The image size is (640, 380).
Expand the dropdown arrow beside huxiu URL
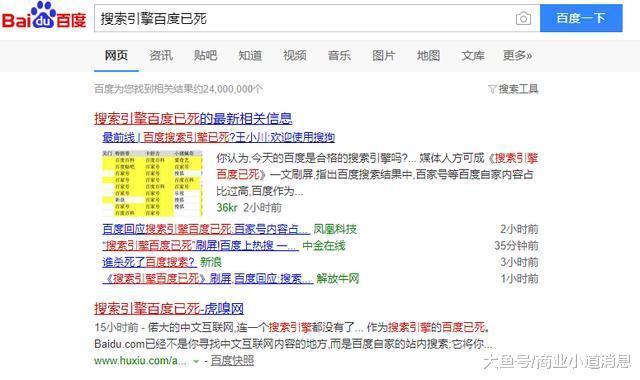tap(196, 361)
